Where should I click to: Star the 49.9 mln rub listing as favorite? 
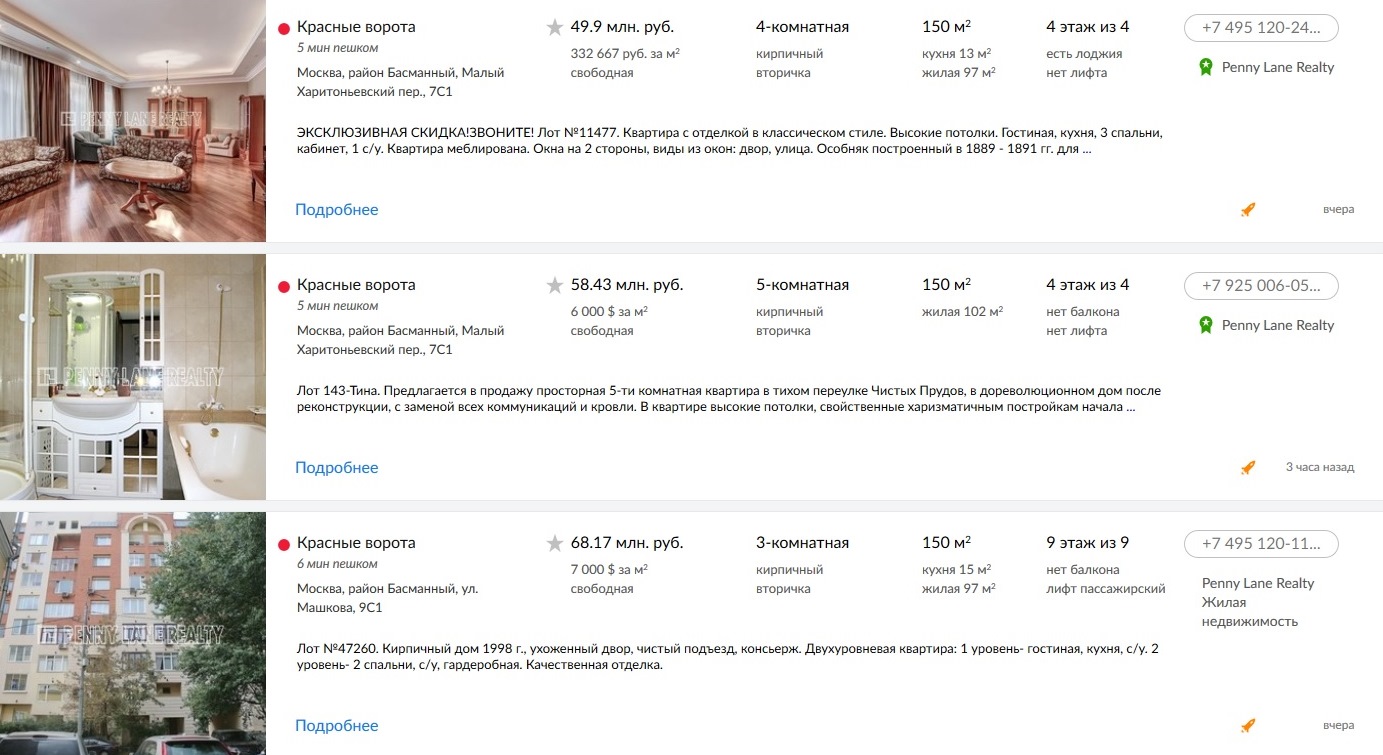point(555,28)
